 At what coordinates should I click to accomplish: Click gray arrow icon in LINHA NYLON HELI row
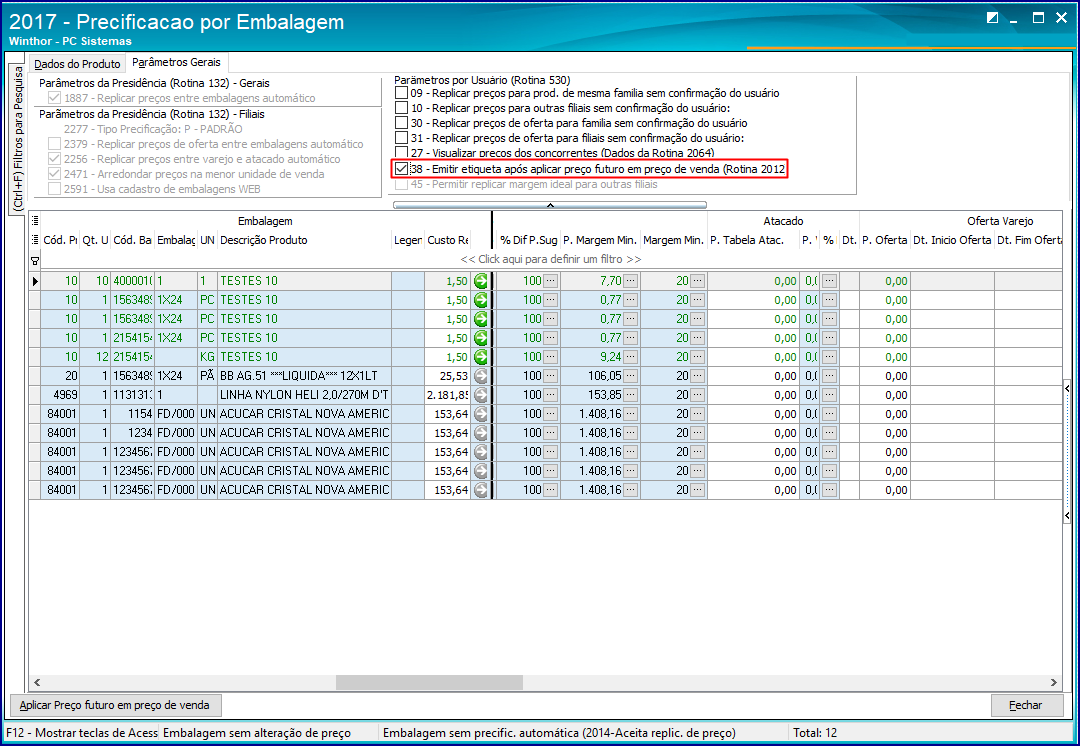pyautogui.click(x=481, y=395)
